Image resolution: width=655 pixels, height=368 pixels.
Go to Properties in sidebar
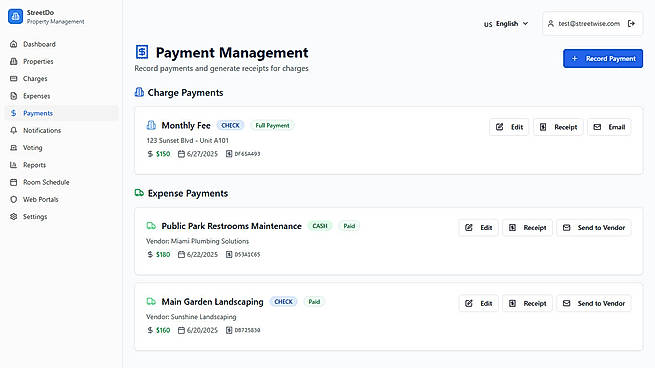coord(61,61)
